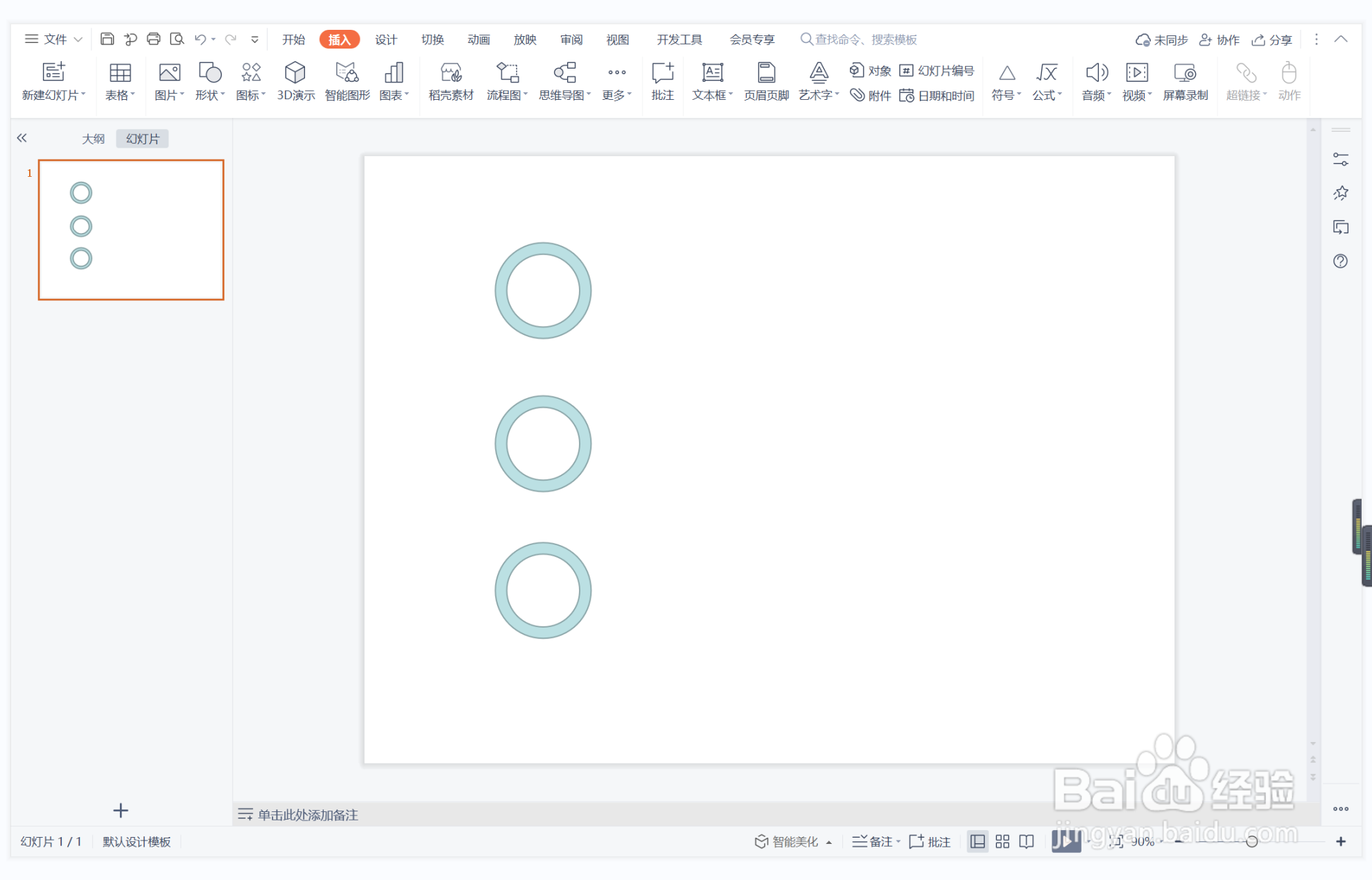Viewport: 1372px width, 880px height.
Task: Switch to the 设计 ribbon tab
Action: [385, 40]
